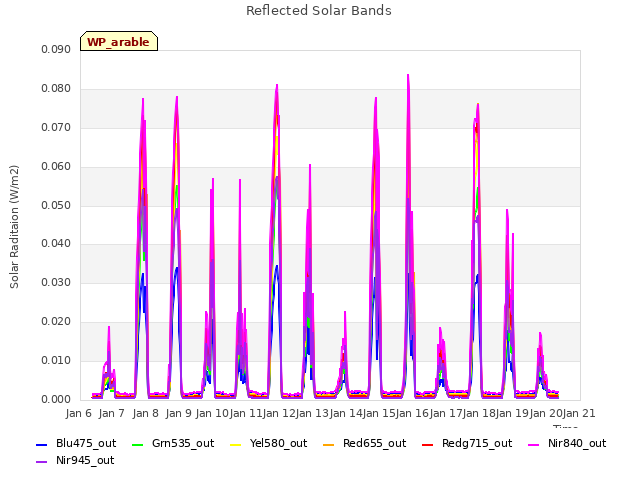This screenshot has height=480, width=640.
Task: Click the 0.020 y-axis tick label
Action: coord(56,322)
